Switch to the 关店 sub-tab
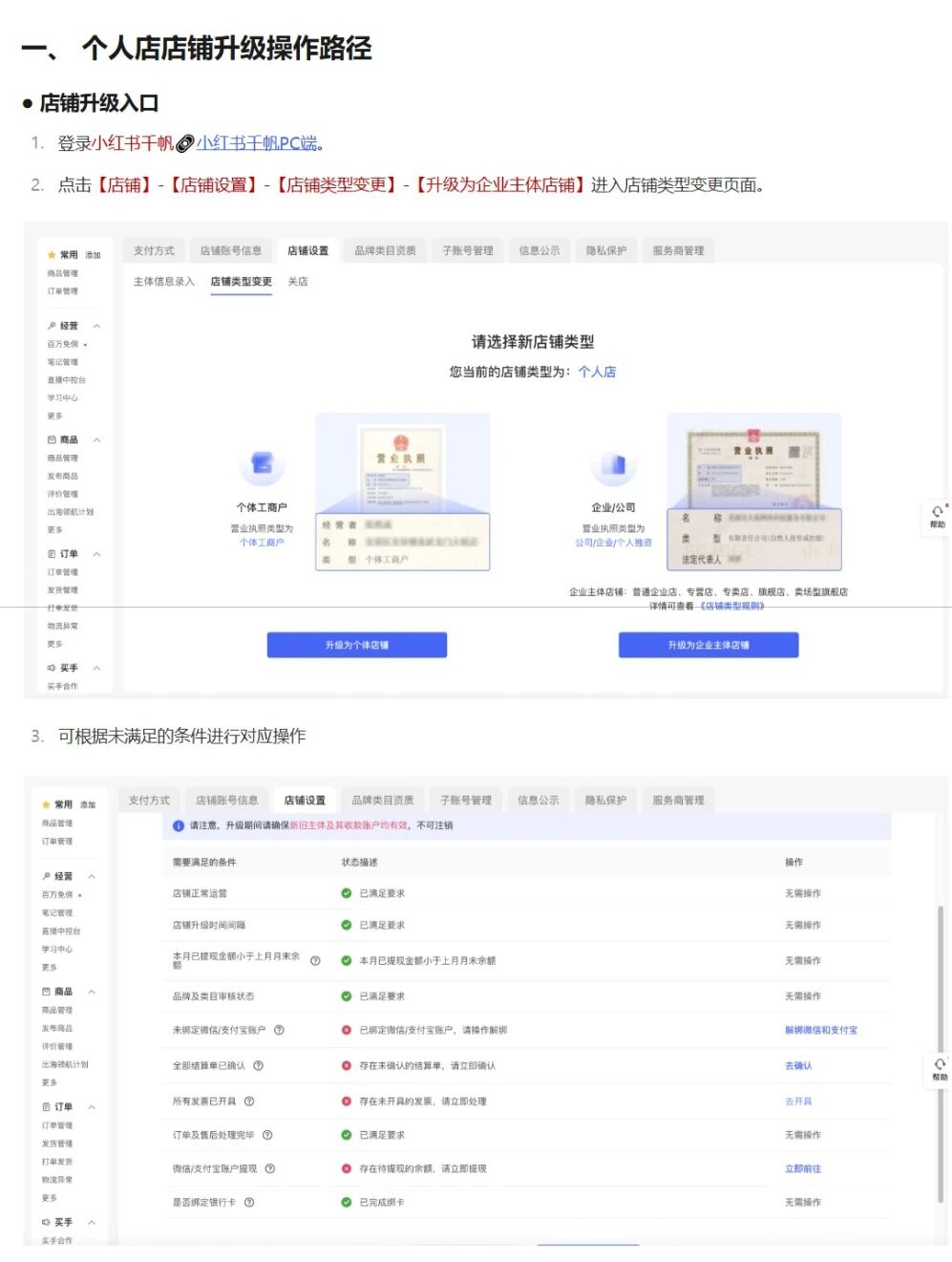This screenshot has height=1262, width=952. click(x=298, y=282)
